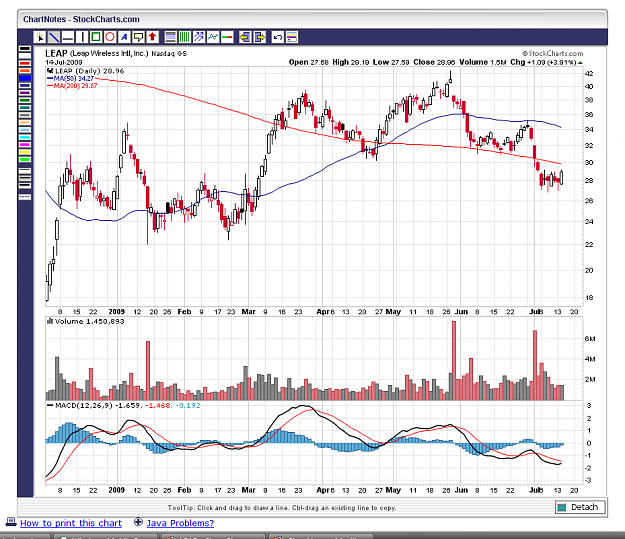Choose the dark green color swatch

coord(25,100)
